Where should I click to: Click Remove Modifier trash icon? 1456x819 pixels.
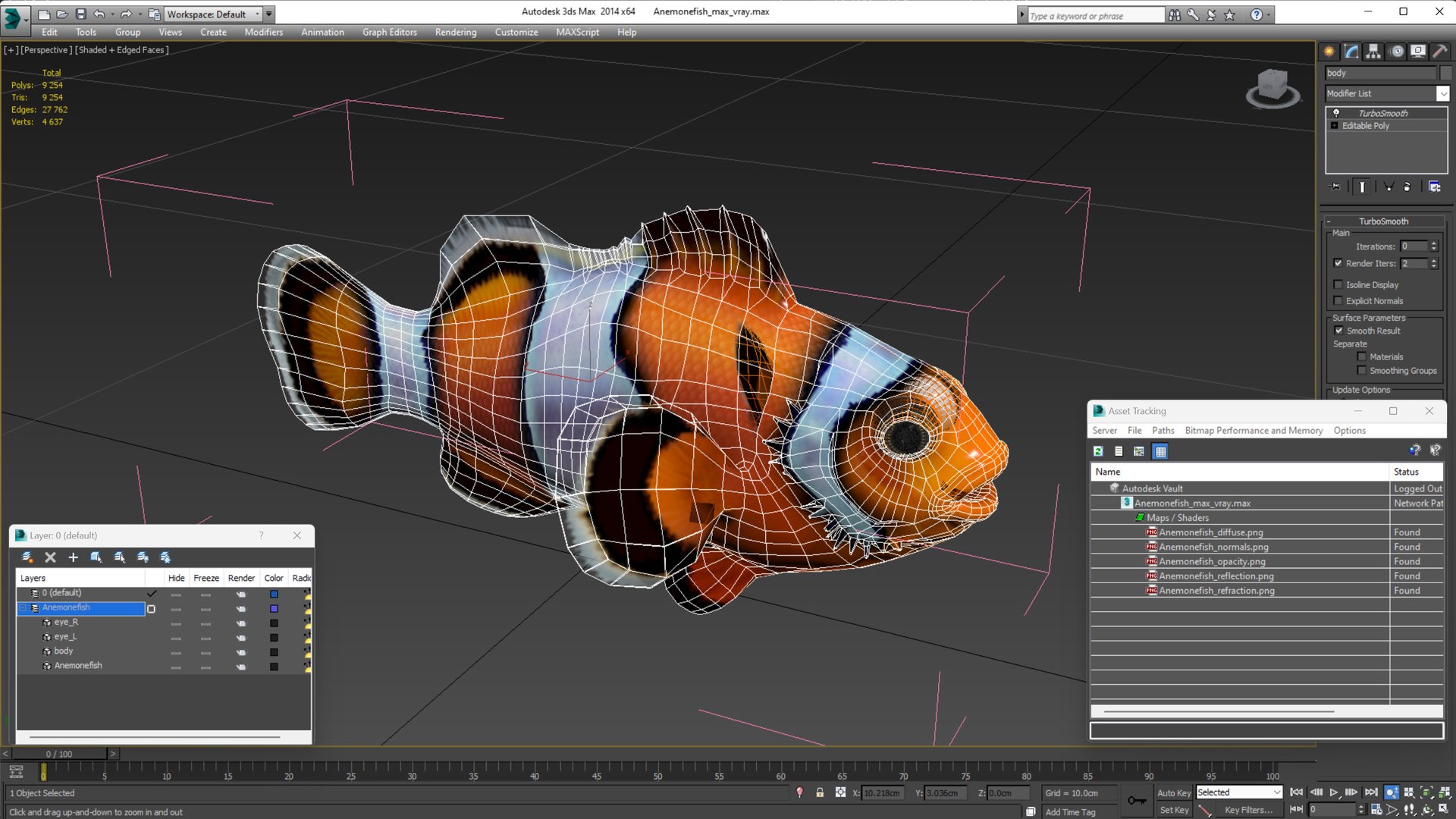1407,187
